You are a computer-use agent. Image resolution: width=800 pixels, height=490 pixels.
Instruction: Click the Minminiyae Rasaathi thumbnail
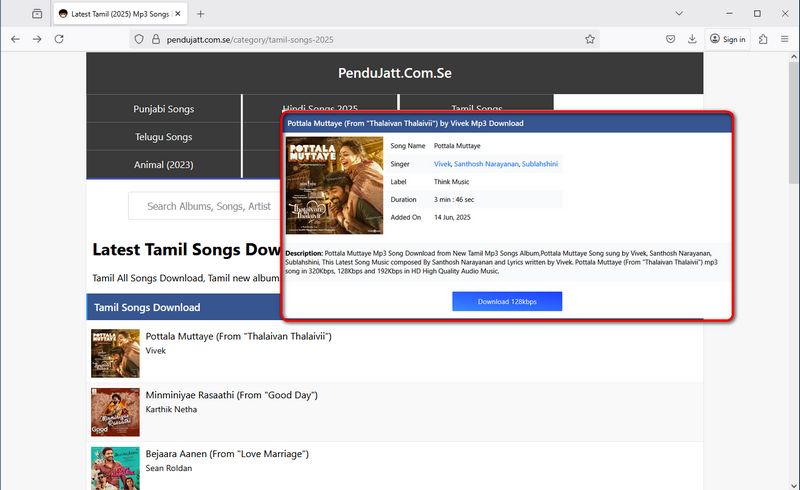point(115,412)
